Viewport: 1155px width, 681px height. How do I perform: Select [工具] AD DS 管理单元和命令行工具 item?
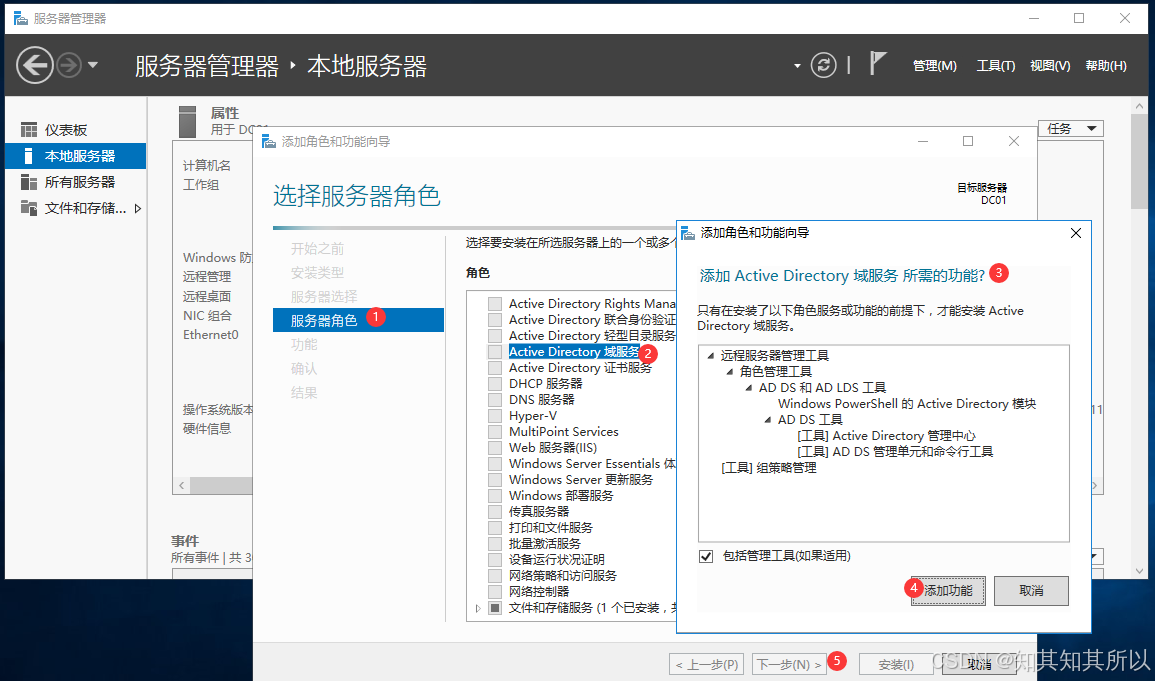[895, 451]
